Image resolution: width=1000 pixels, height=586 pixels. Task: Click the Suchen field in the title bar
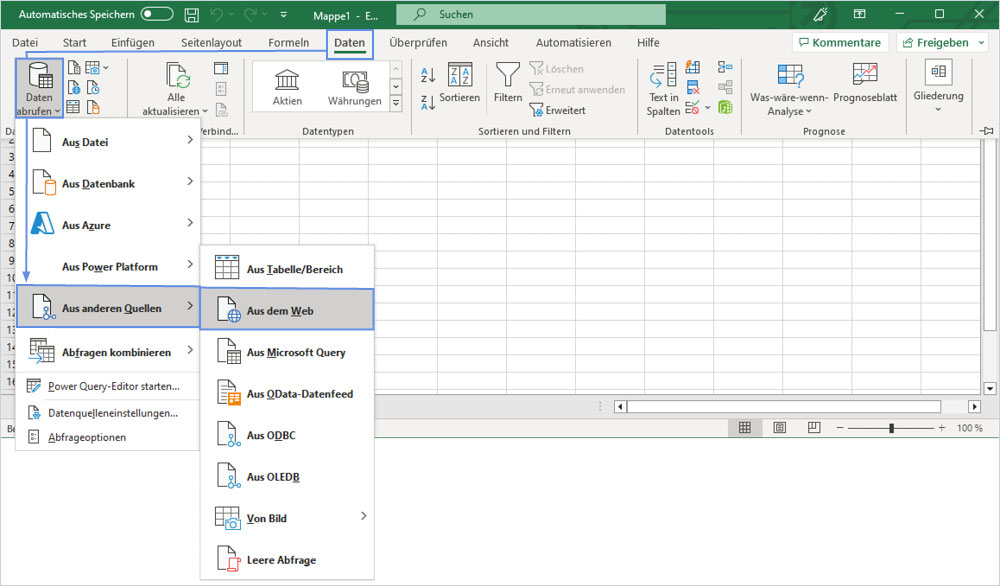(x=530, y=15)
